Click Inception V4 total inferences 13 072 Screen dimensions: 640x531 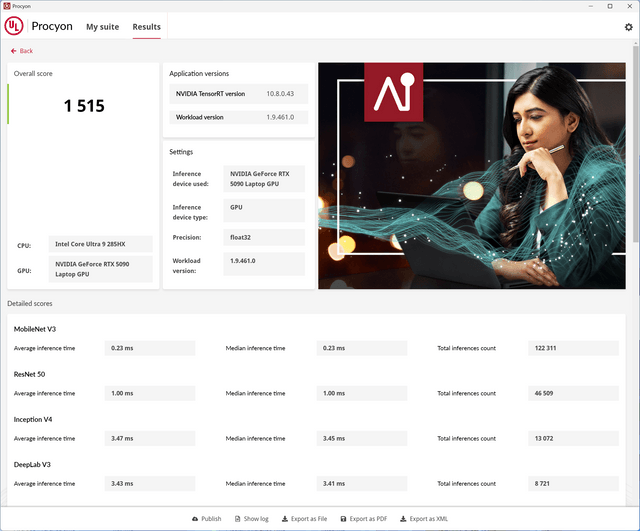click(573, 438)
